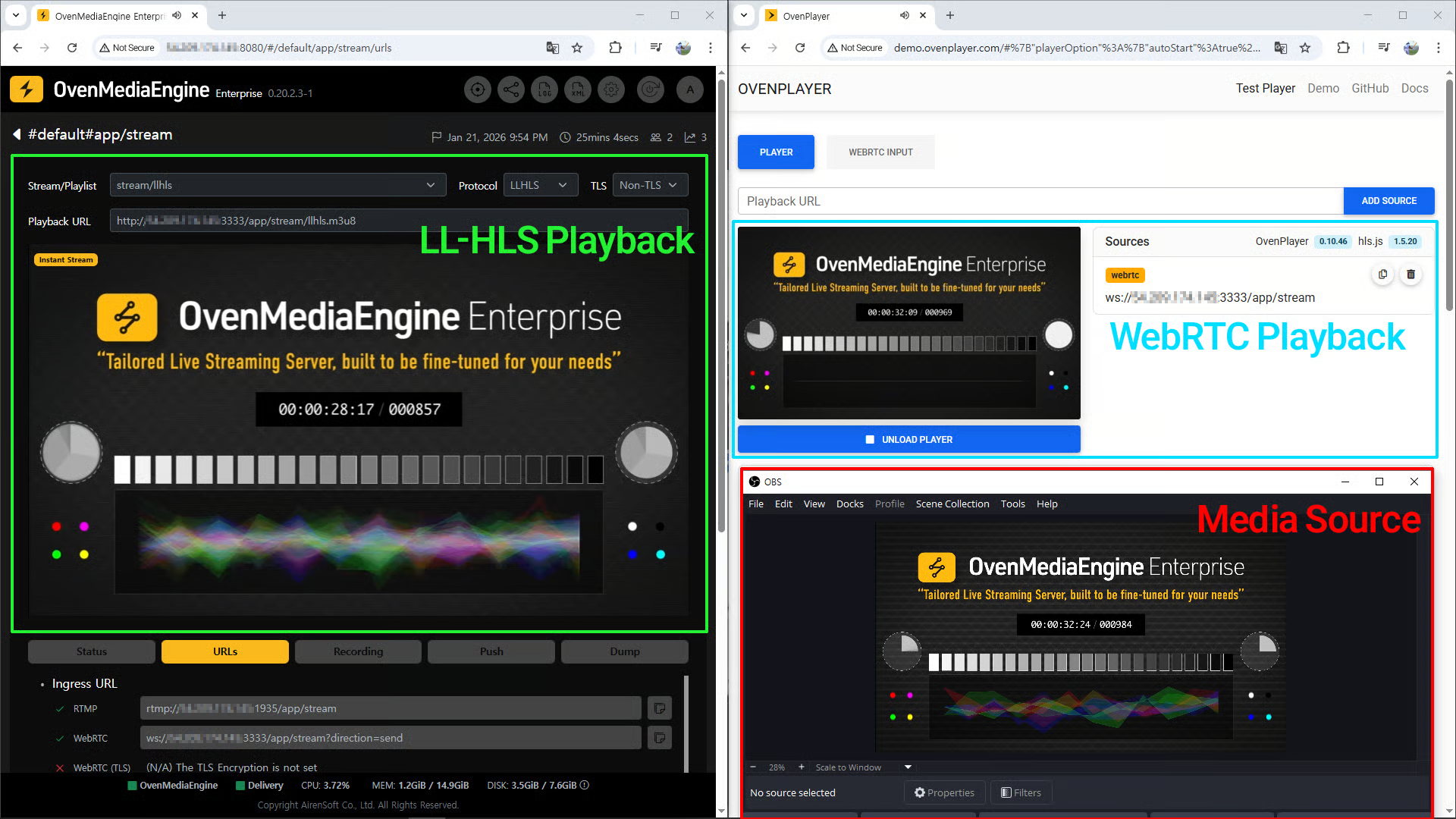Delete the webrtc source with trash icon
The height and width of the screenshot is (819, 1456).
pyautogui.click(x=1410, y=275)
